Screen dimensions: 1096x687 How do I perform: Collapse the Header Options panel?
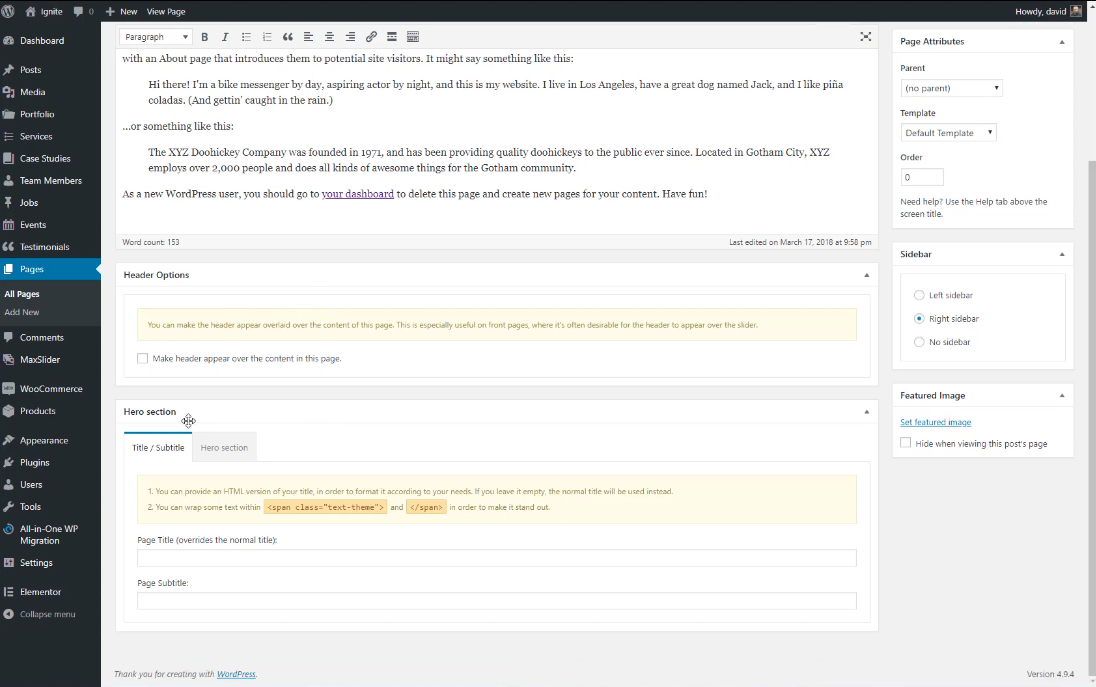[866, 275]
